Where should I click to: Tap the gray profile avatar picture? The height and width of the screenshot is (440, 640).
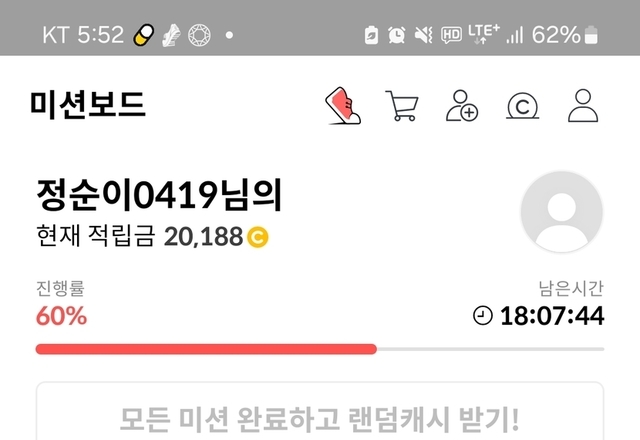[562, 212]
